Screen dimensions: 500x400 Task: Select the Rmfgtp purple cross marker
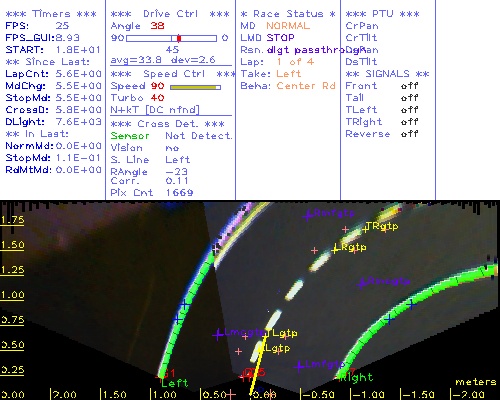[x=307, y=216]
